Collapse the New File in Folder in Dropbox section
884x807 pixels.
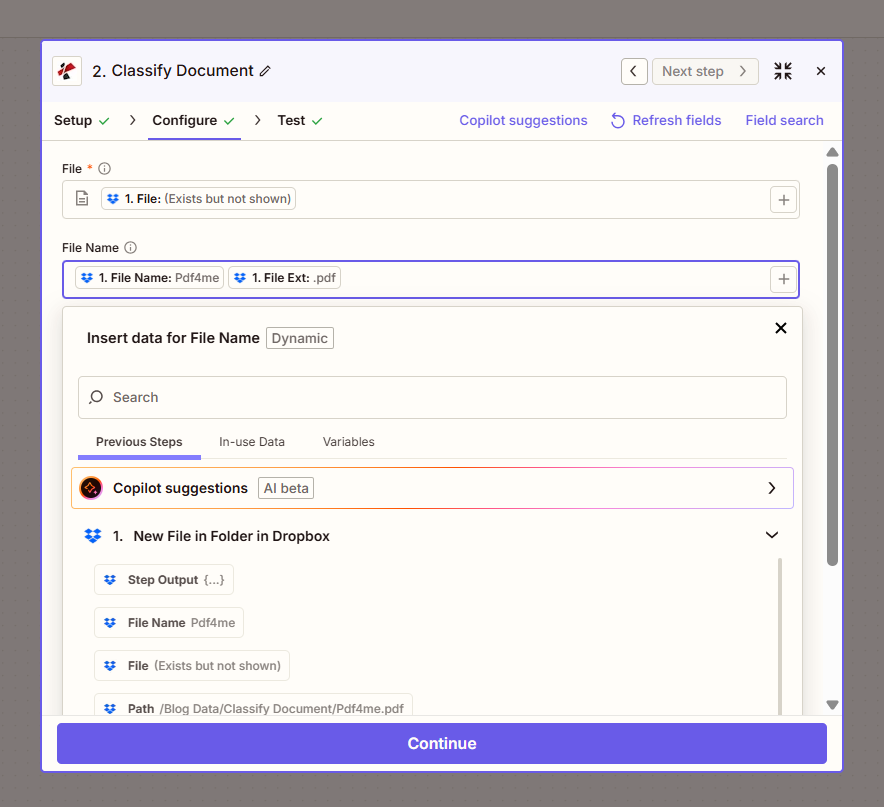[772, 535]
